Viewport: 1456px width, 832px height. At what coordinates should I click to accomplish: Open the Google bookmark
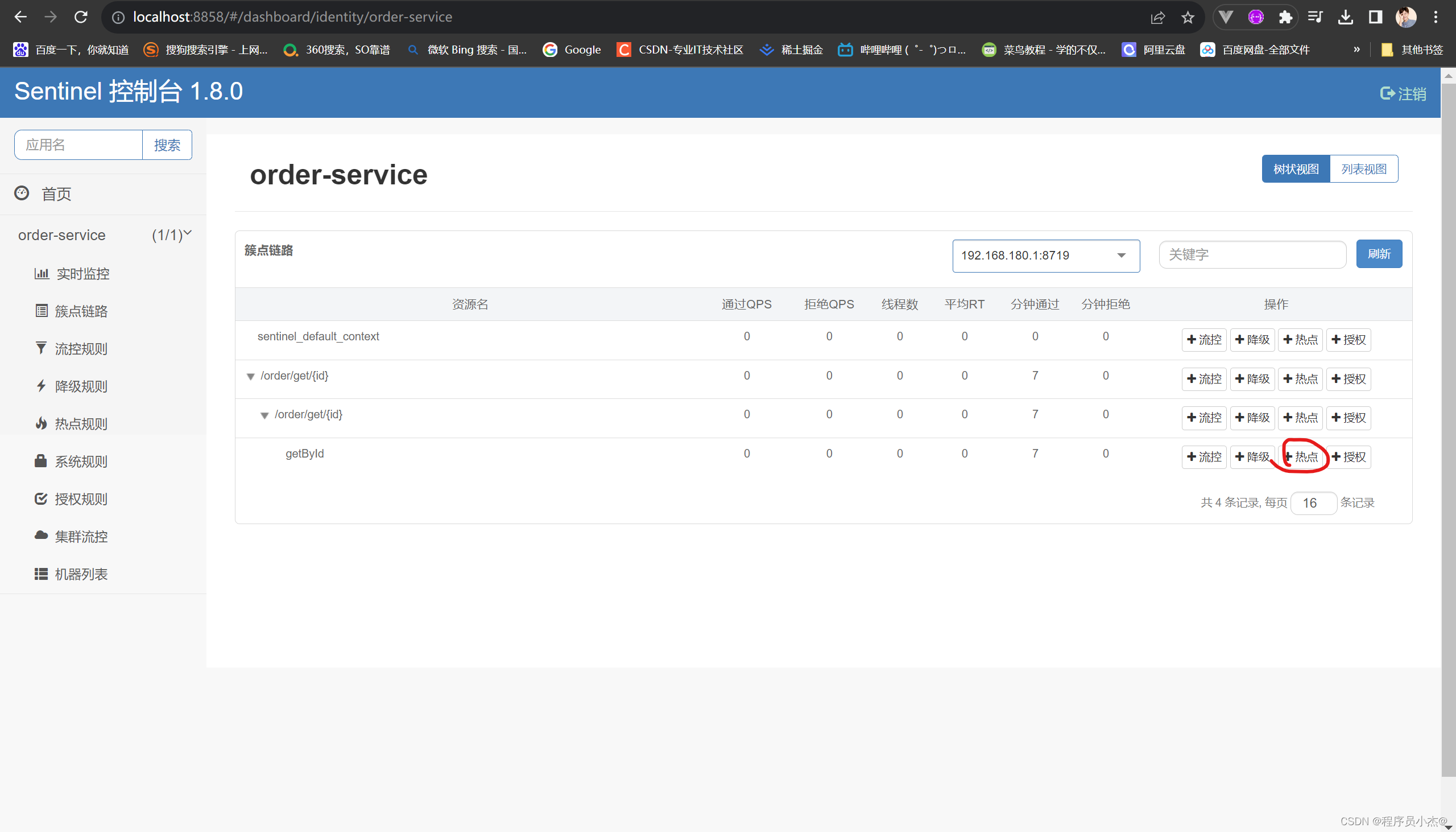(572, 50)
